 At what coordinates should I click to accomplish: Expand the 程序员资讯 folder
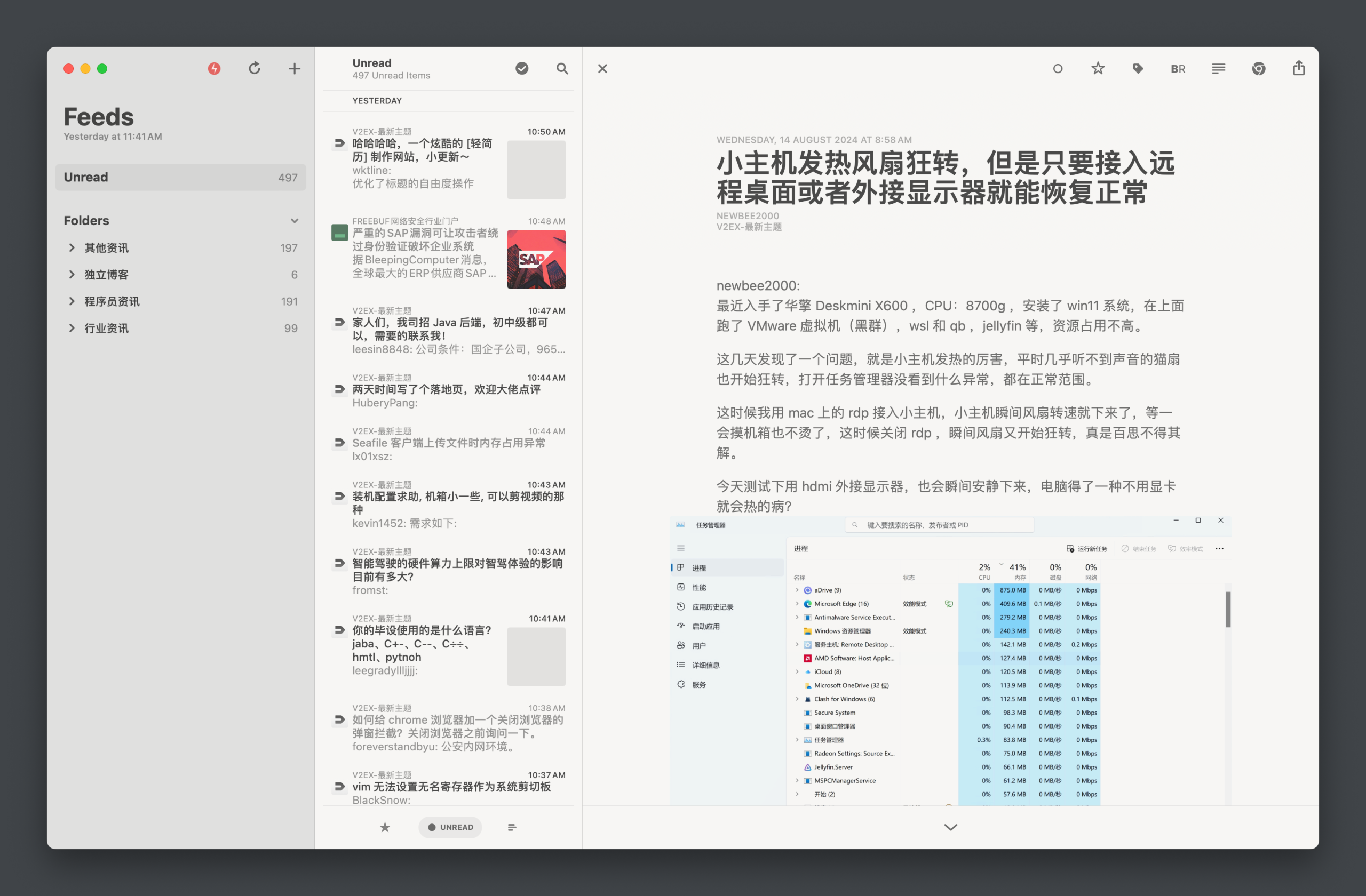72,301
